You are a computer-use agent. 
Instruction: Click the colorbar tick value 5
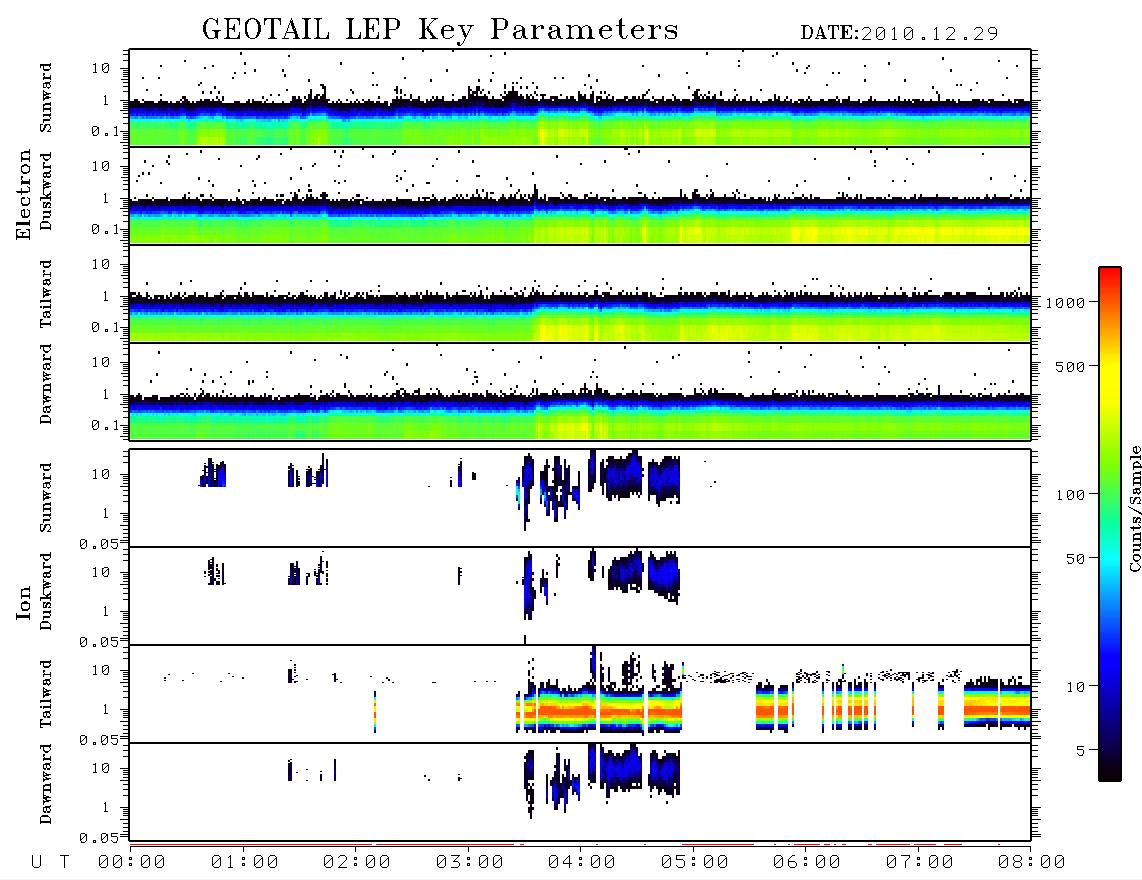tap(1080, 751)
